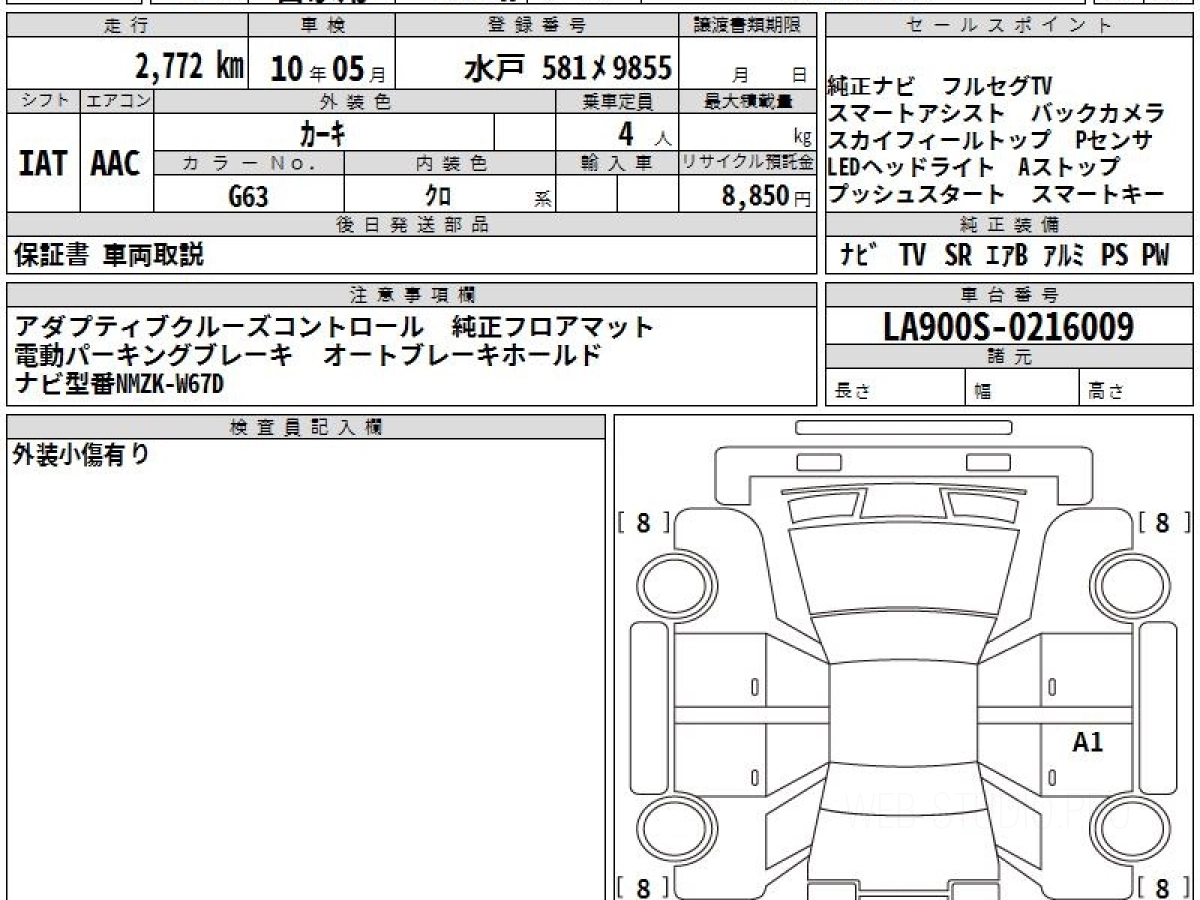Select the exterior color カーキ
Image resolution: width=1200 pixels, height=900 pixels.
point(323,132)
